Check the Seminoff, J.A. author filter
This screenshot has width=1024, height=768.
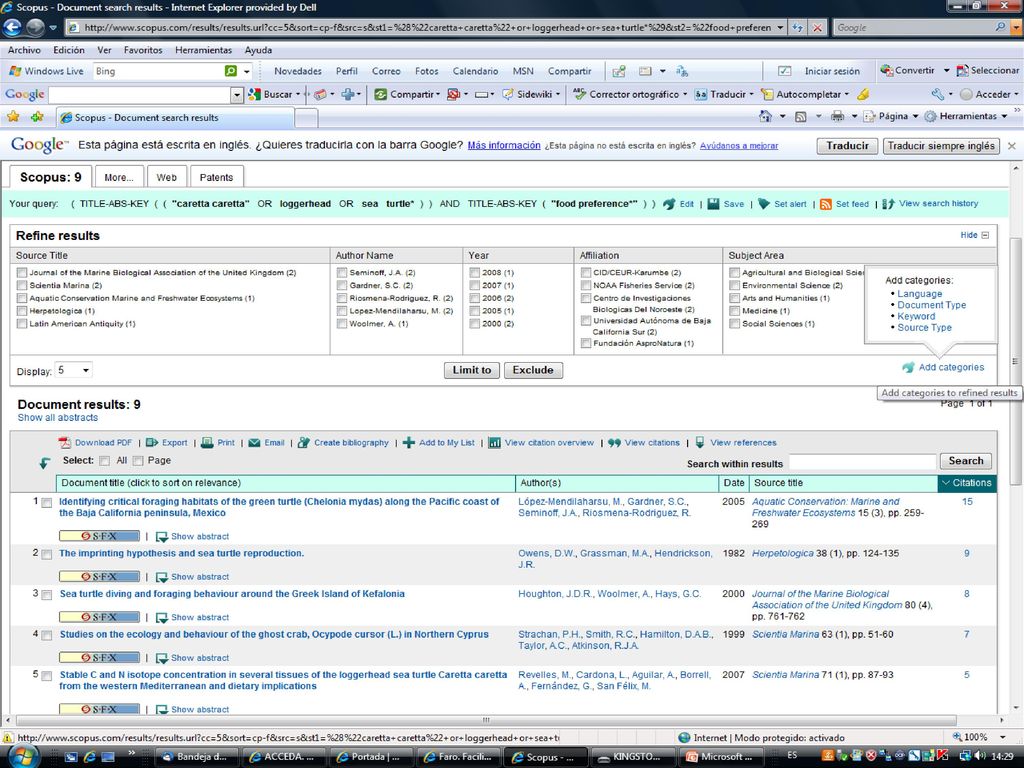(x=342, y=272)
